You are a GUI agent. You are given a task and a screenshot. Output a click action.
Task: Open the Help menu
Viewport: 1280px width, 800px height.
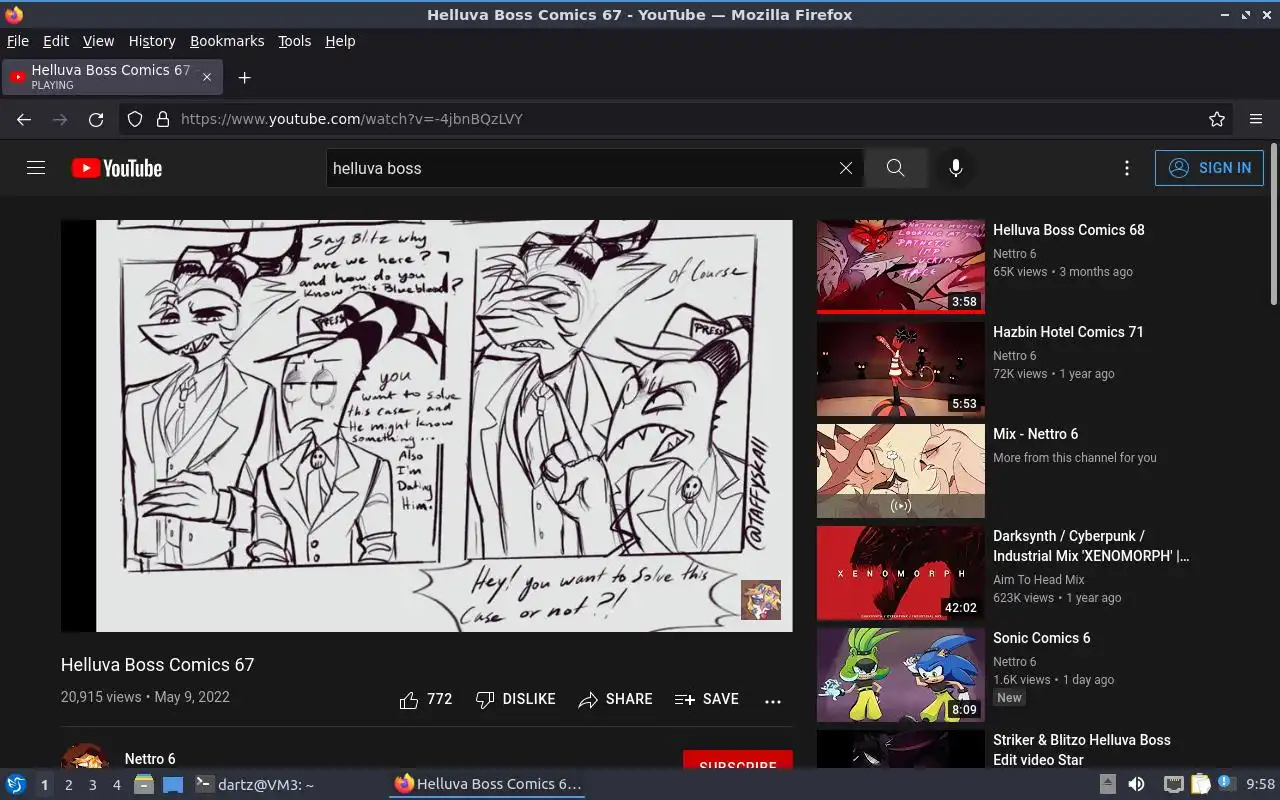[340, 41]
